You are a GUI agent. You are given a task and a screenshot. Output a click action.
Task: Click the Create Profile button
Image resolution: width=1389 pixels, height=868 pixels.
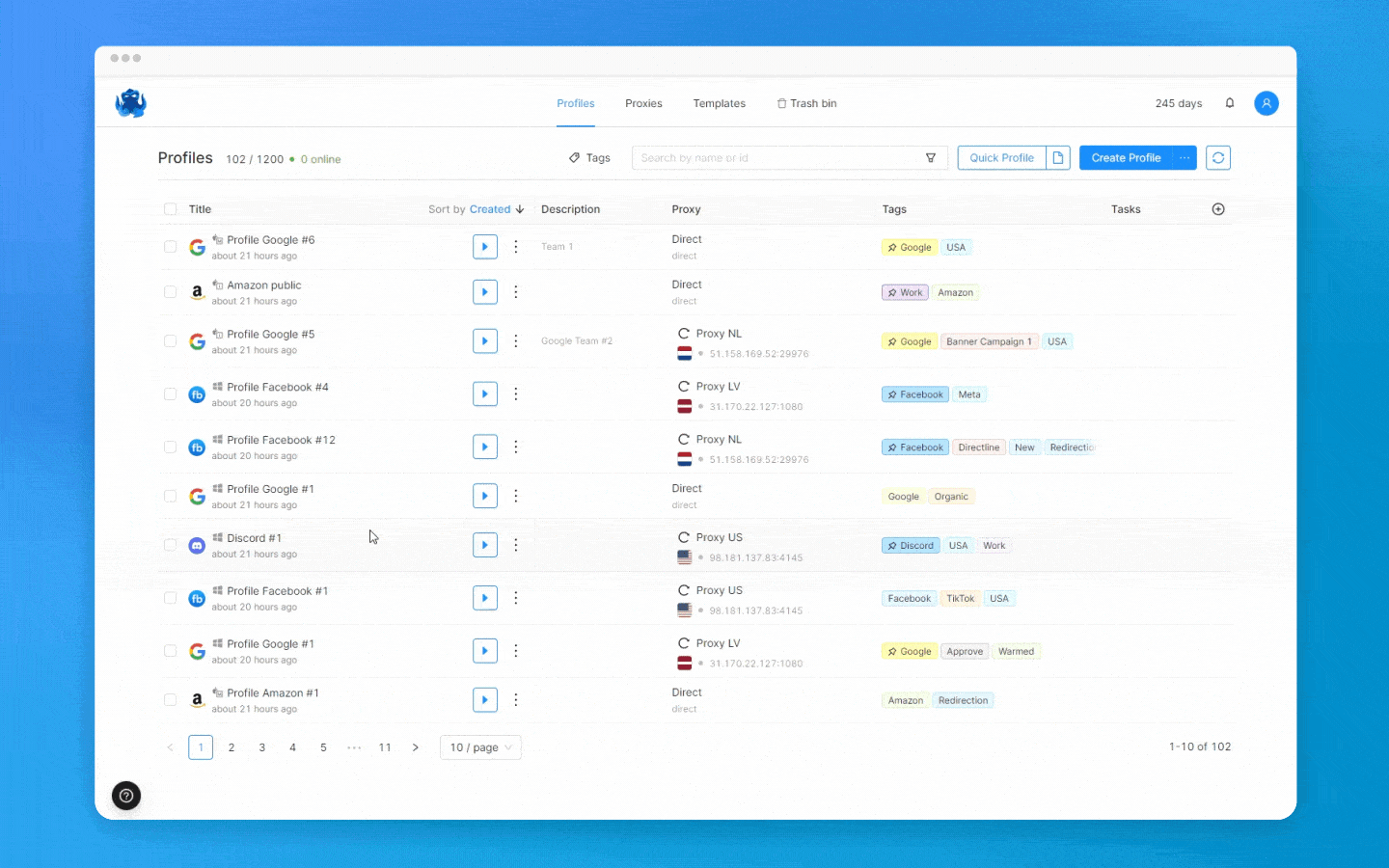point(1126,157)
